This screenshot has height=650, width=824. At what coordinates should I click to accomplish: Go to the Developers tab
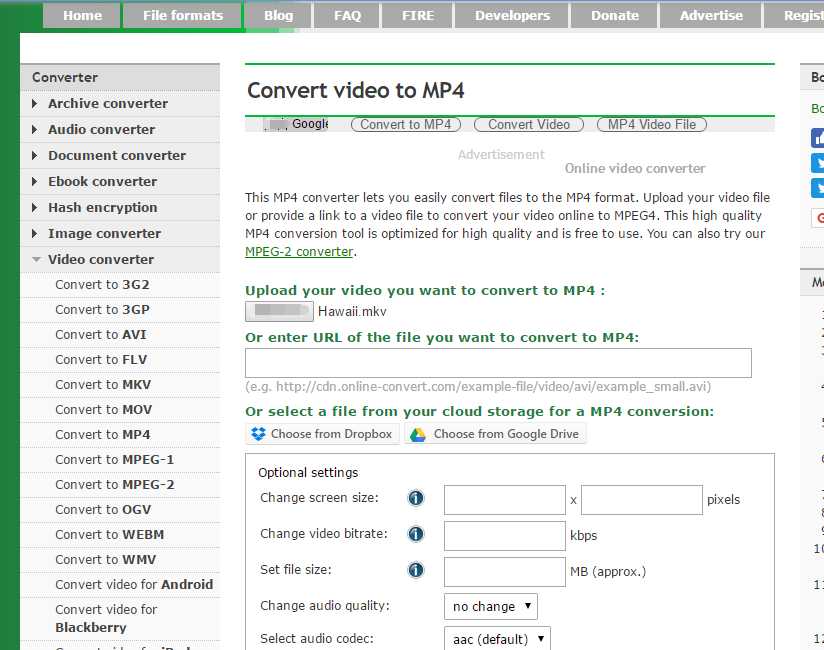pos(512,15)
